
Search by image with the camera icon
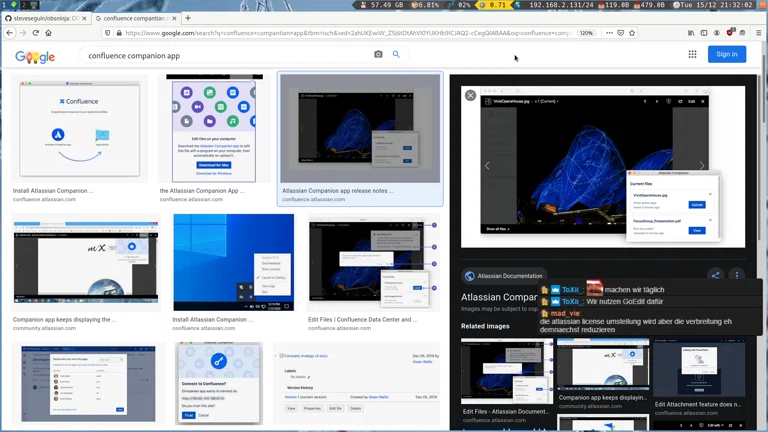pos(378,54)
